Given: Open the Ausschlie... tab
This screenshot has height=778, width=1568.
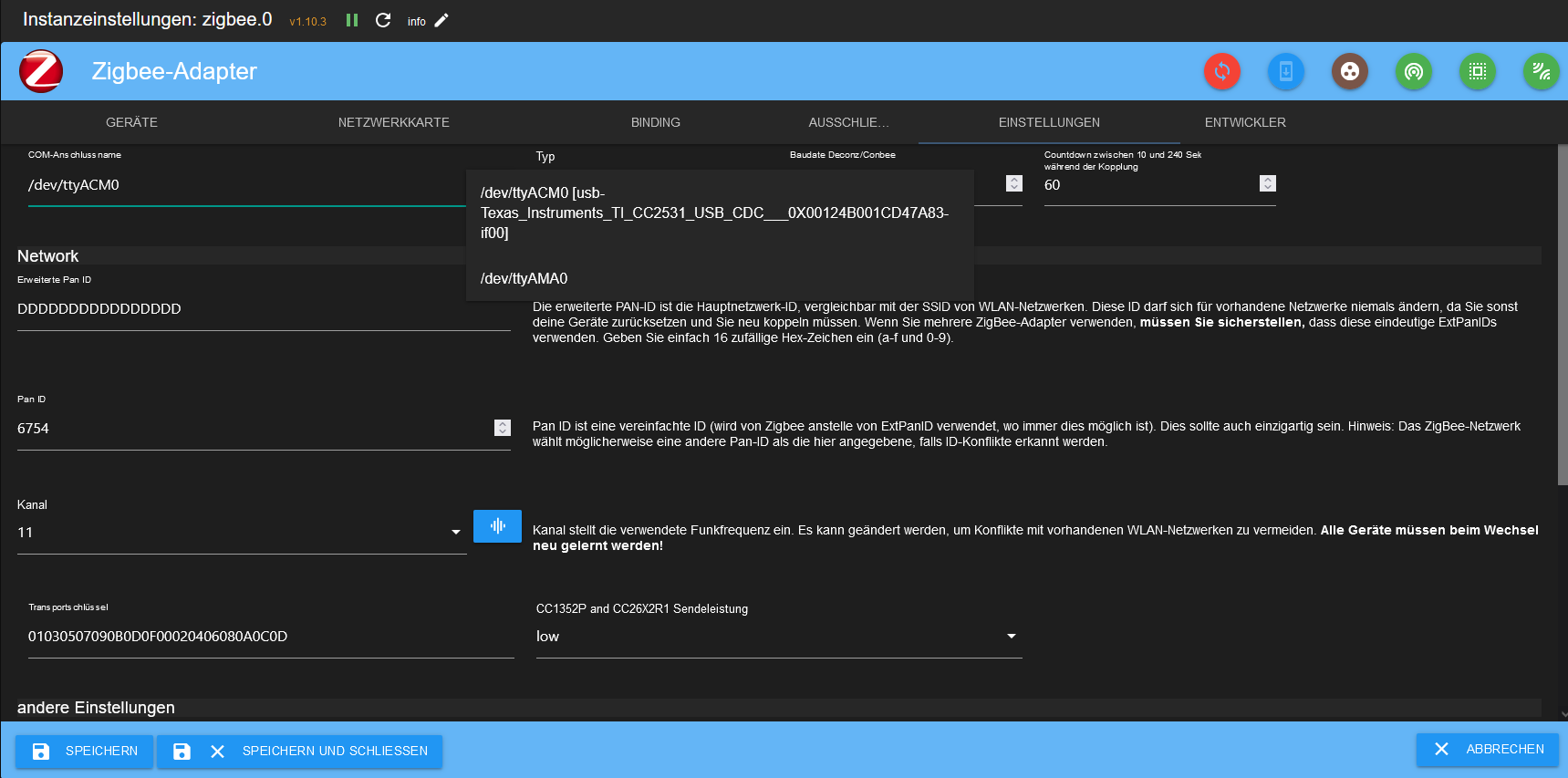Looking at the screenshot, I should (x=848, y=122).
